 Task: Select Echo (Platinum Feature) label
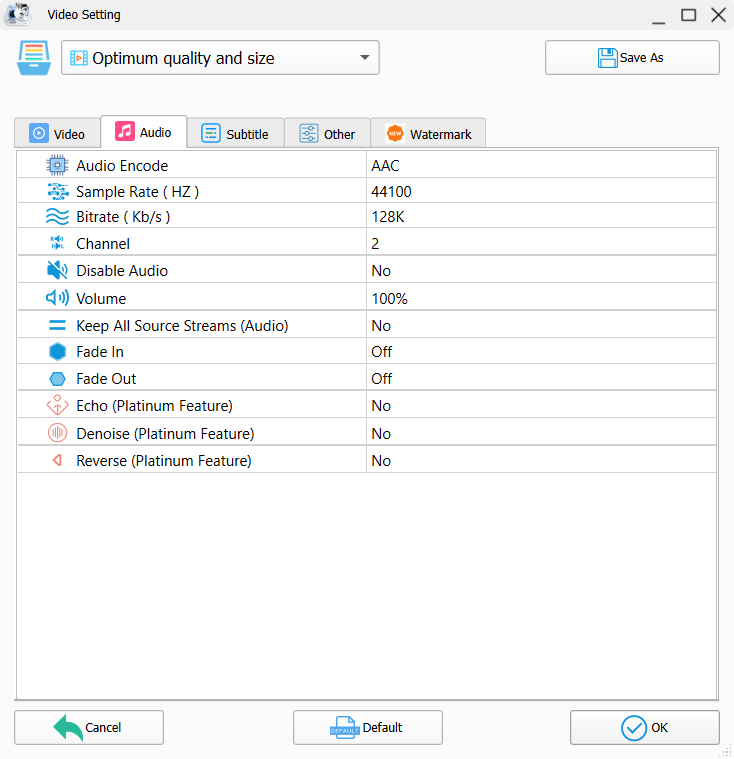pyautogui.click(x=154, y=406)
